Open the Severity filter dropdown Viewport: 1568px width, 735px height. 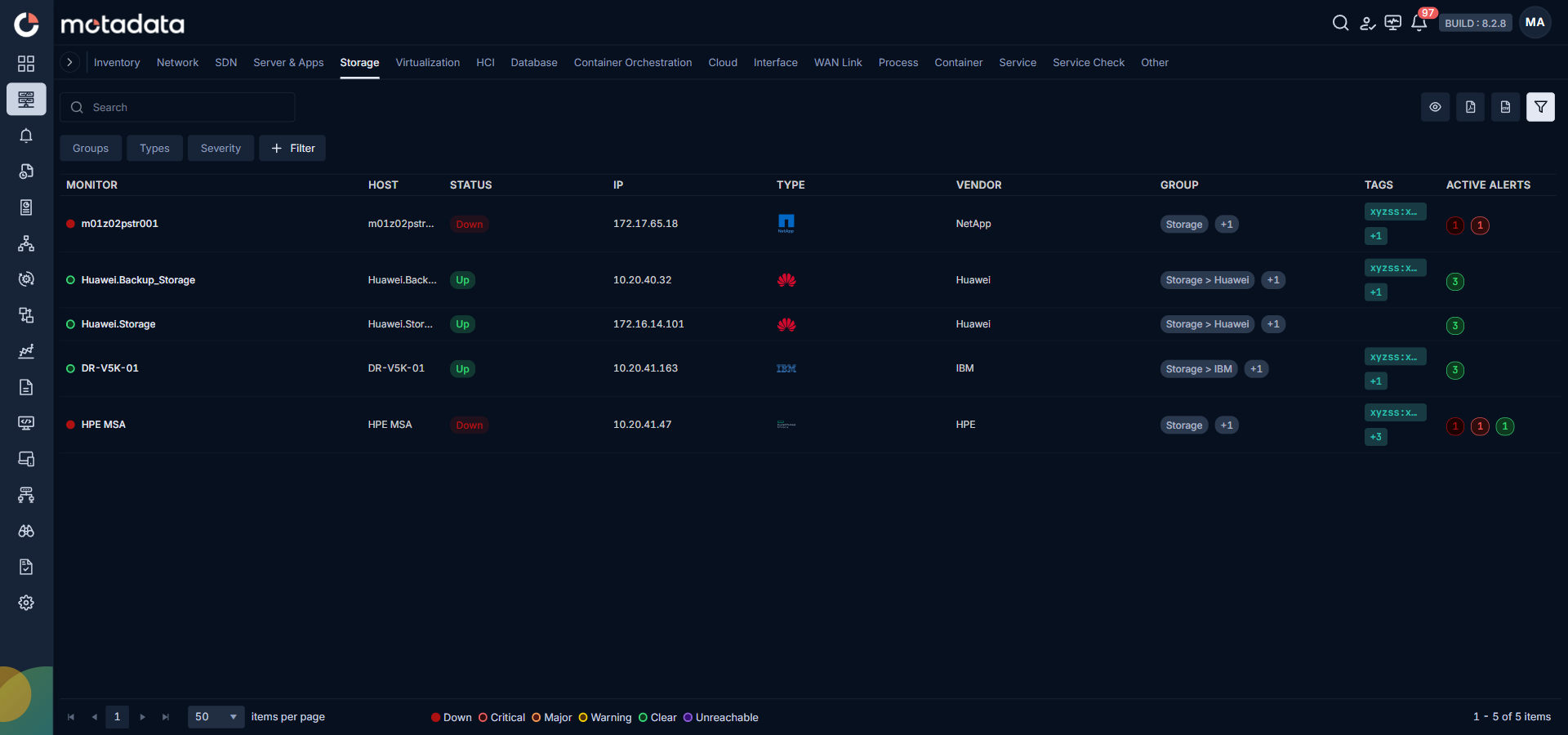click(220, 148)
